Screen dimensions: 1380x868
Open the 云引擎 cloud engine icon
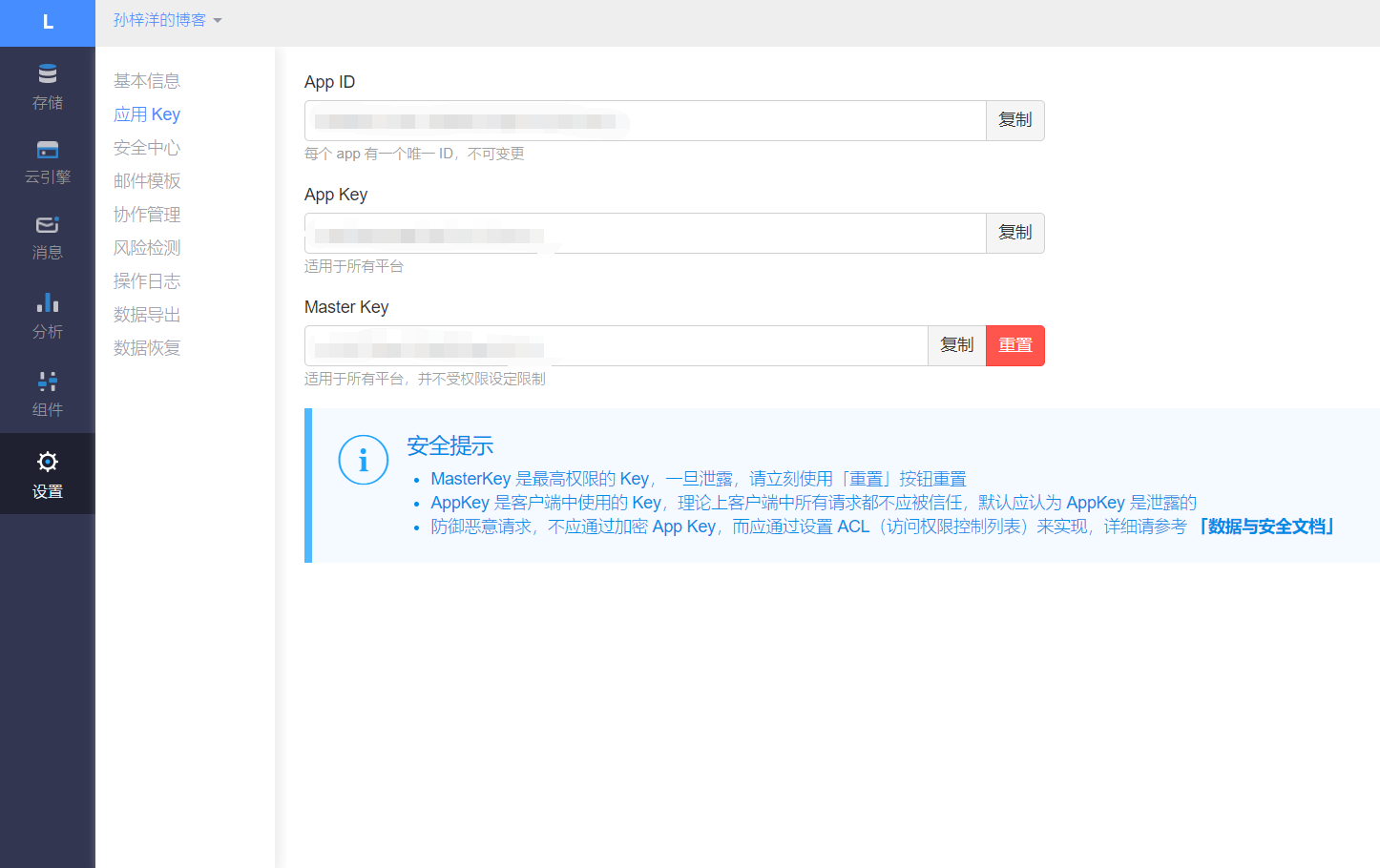click(x=48, y=150)
